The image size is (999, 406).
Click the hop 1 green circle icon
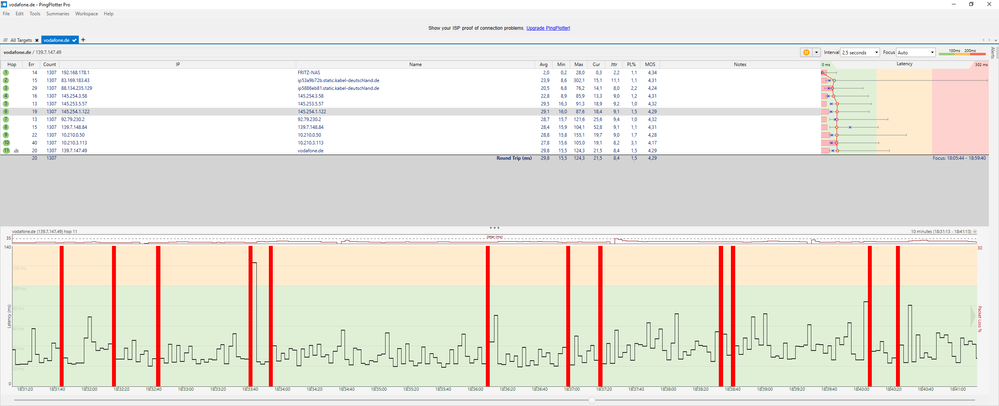6,73
